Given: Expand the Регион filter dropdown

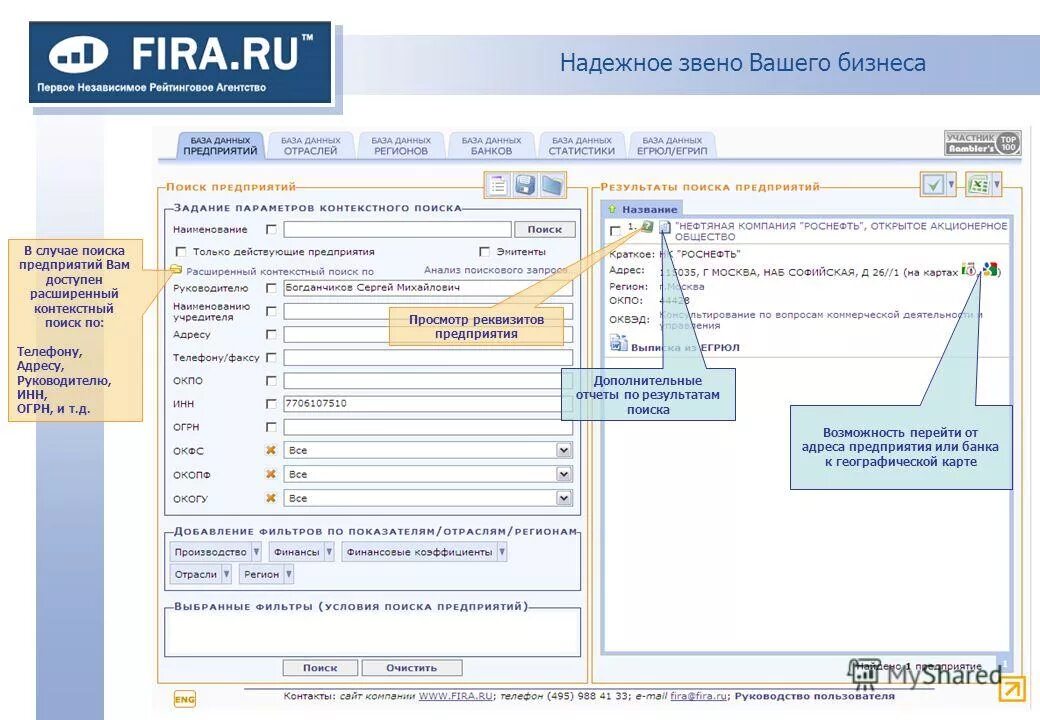Looking at the screenshot, I should [x=289, y=574].
